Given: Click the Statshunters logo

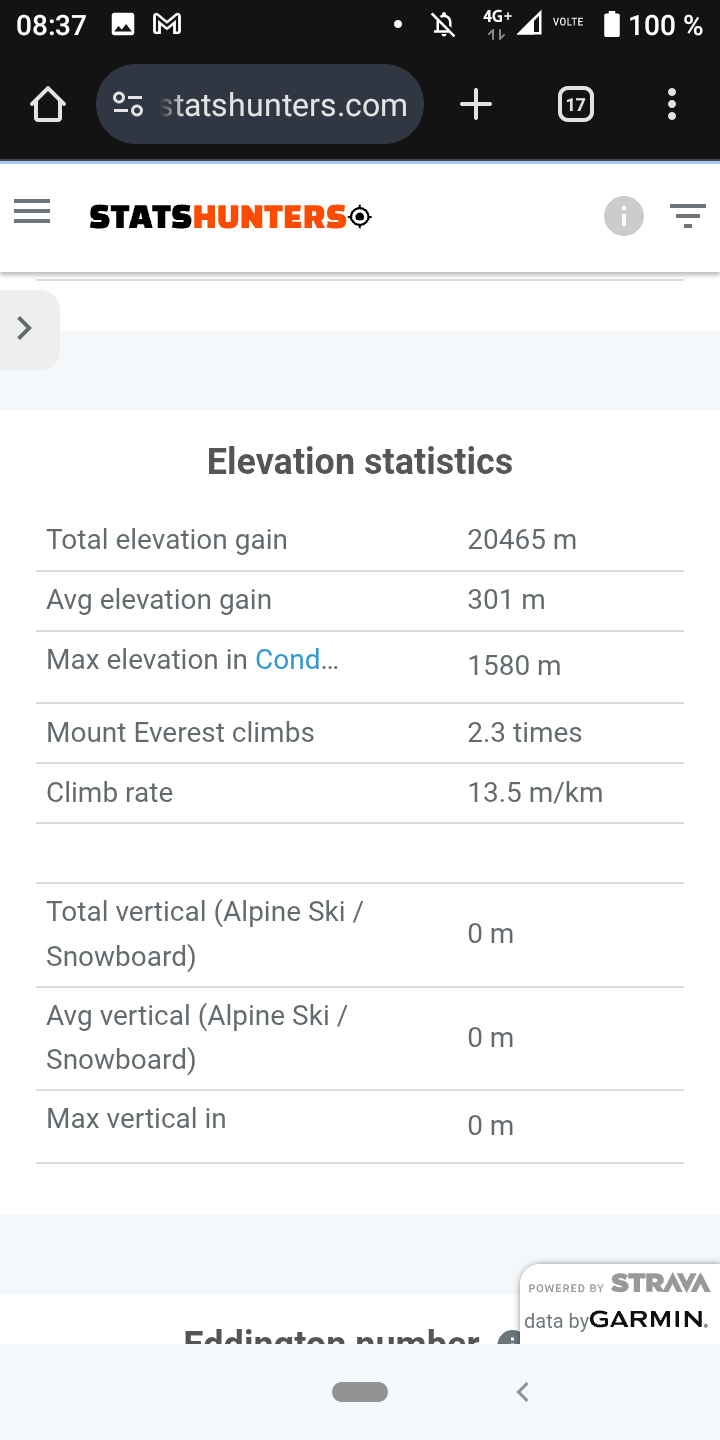Looking at the screenshot, I should 230,216.
